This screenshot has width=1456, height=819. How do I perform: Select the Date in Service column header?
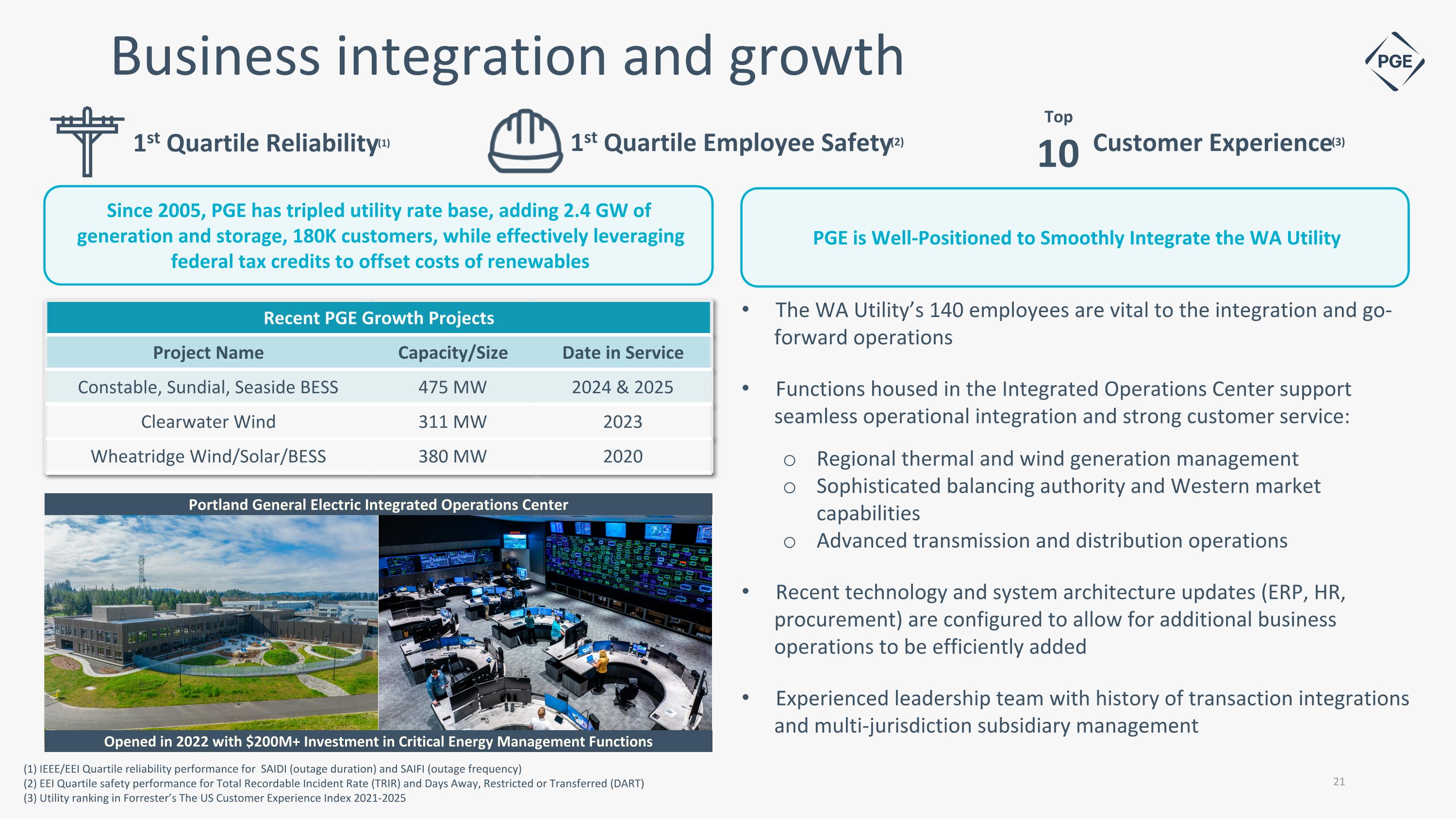622,352
